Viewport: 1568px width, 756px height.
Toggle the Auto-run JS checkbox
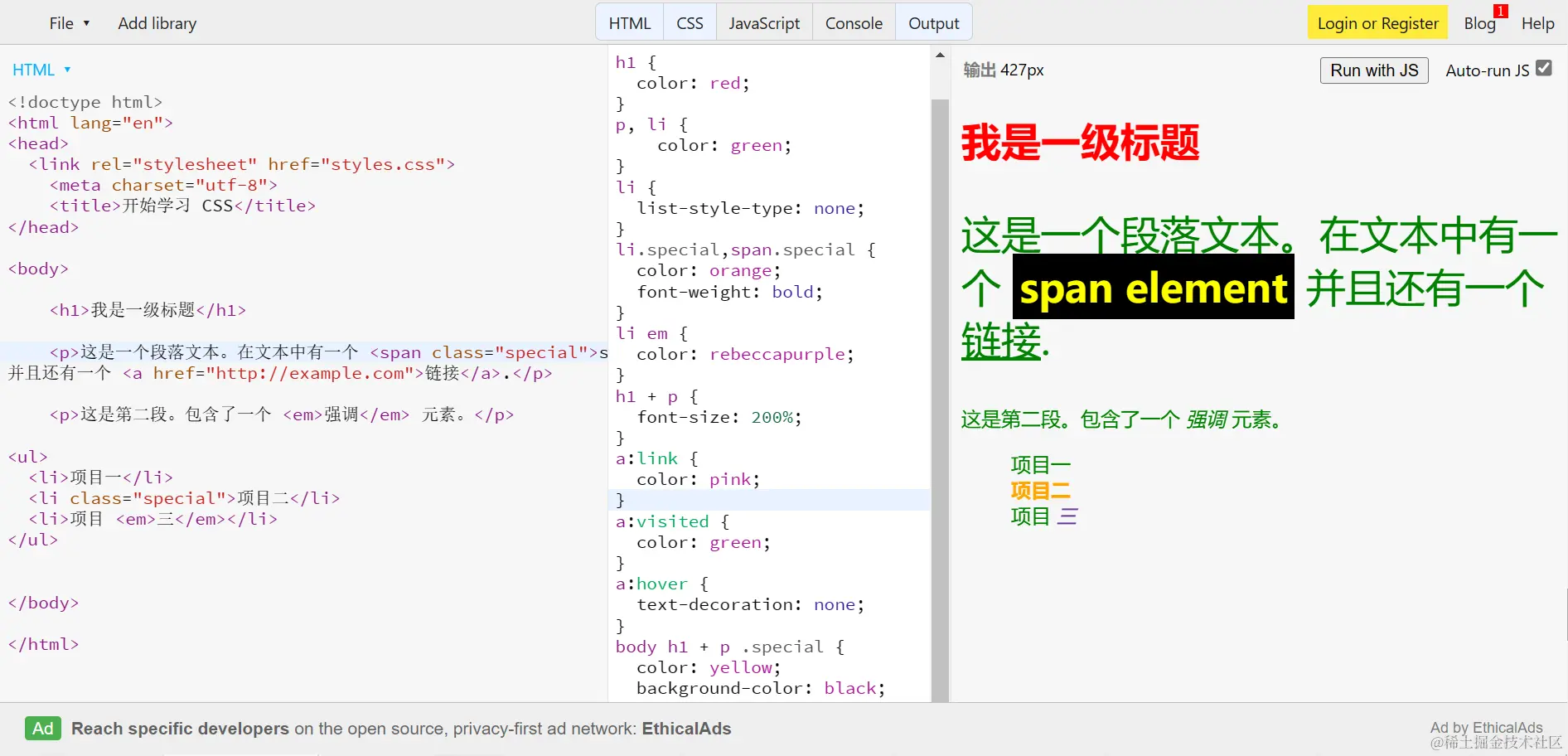(1544, 69)
